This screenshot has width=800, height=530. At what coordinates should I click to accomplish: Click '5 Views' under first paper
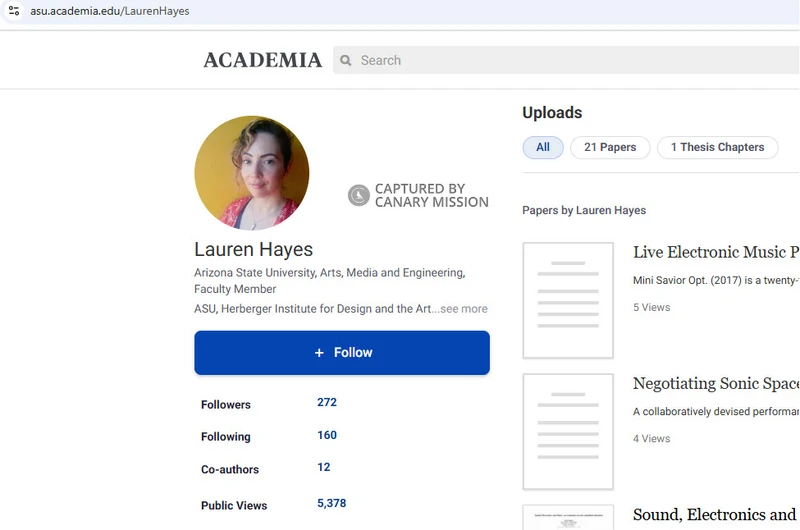tap(652, 307)
